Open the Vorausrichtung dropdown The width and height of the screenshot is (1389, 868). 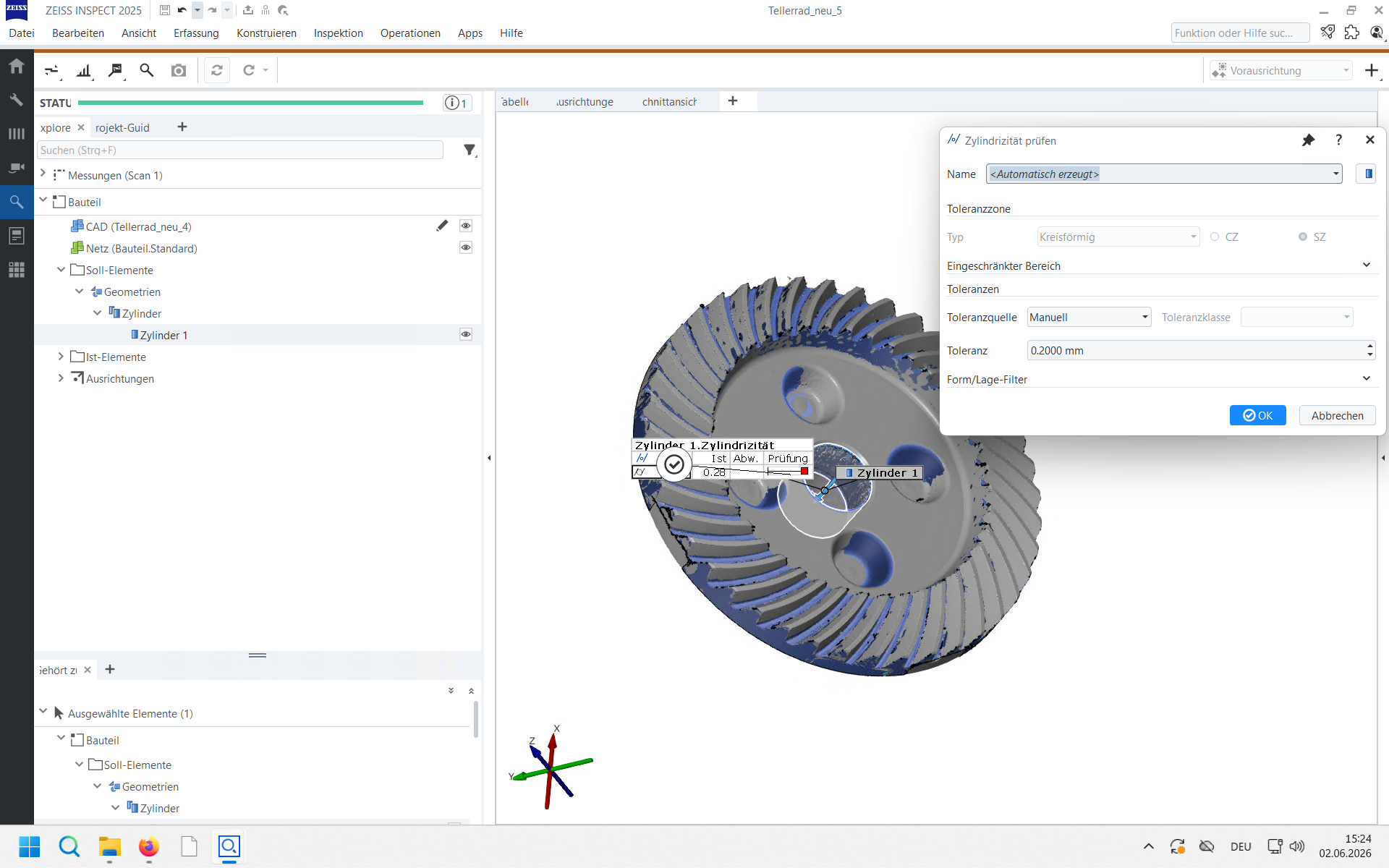[1280, 70]
